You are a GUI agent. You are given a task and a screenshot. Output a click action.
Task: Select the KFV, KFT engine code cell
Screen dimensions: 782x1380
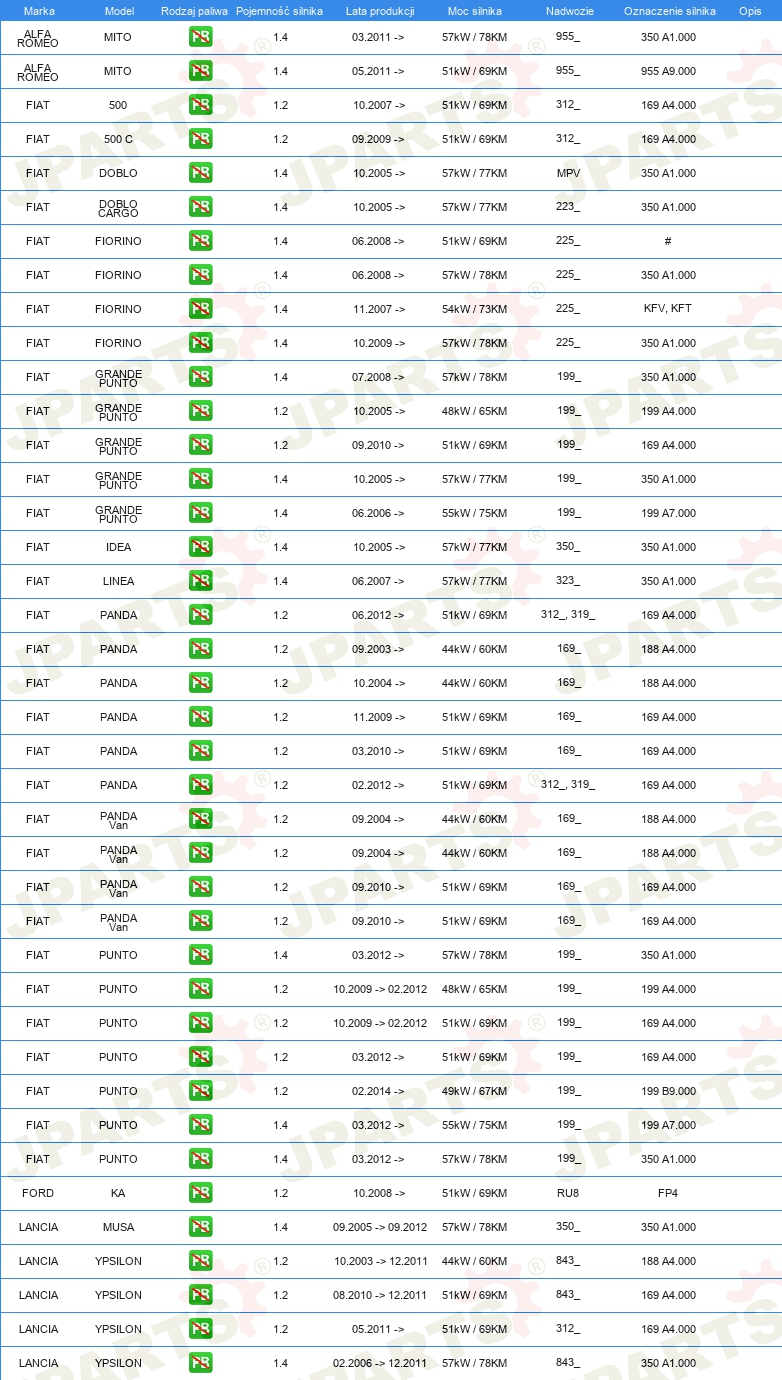tap(668, 309)
